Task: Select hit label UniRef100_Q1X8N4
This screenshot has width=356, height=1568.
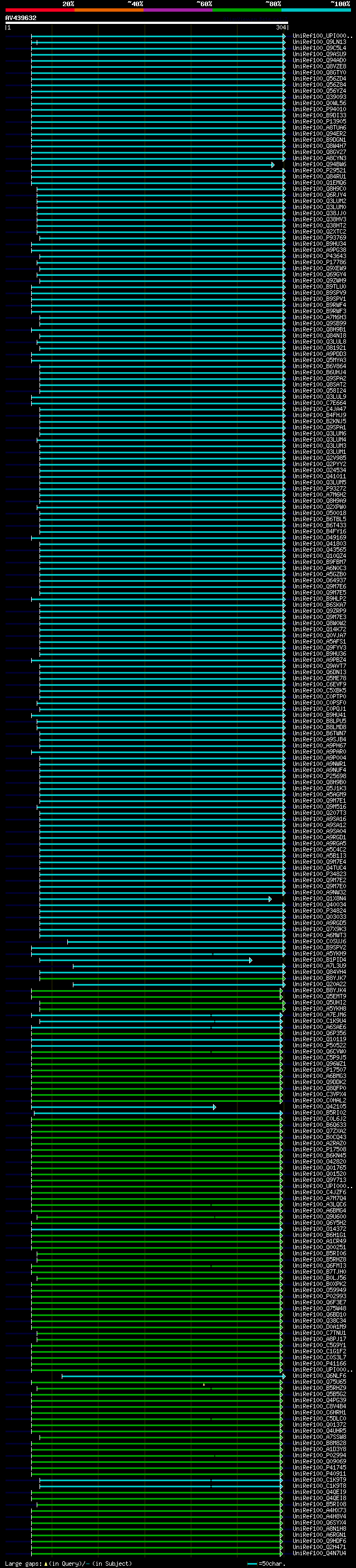Action: (319, 898)
